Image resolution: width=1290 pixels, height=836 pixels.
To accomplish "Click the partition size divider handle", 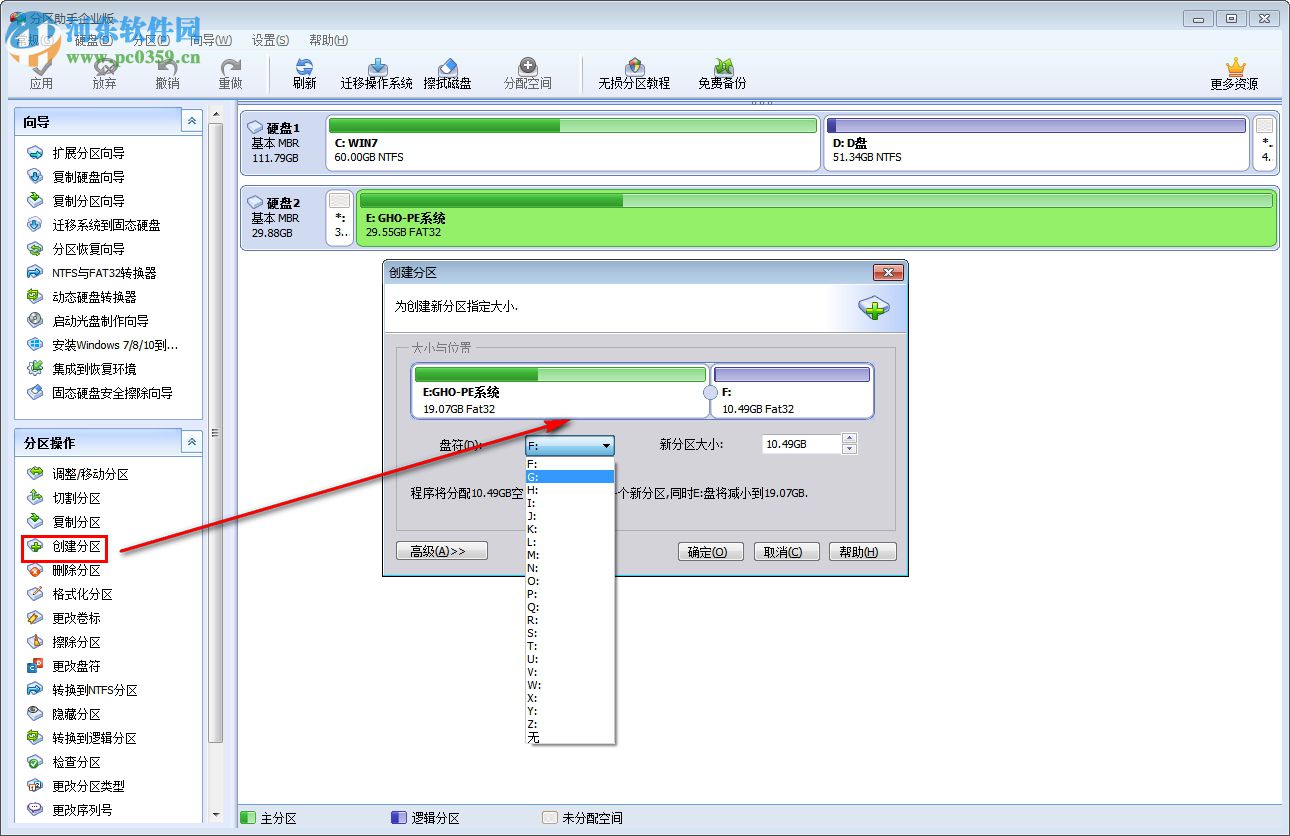I will click(x=708, y=394).
